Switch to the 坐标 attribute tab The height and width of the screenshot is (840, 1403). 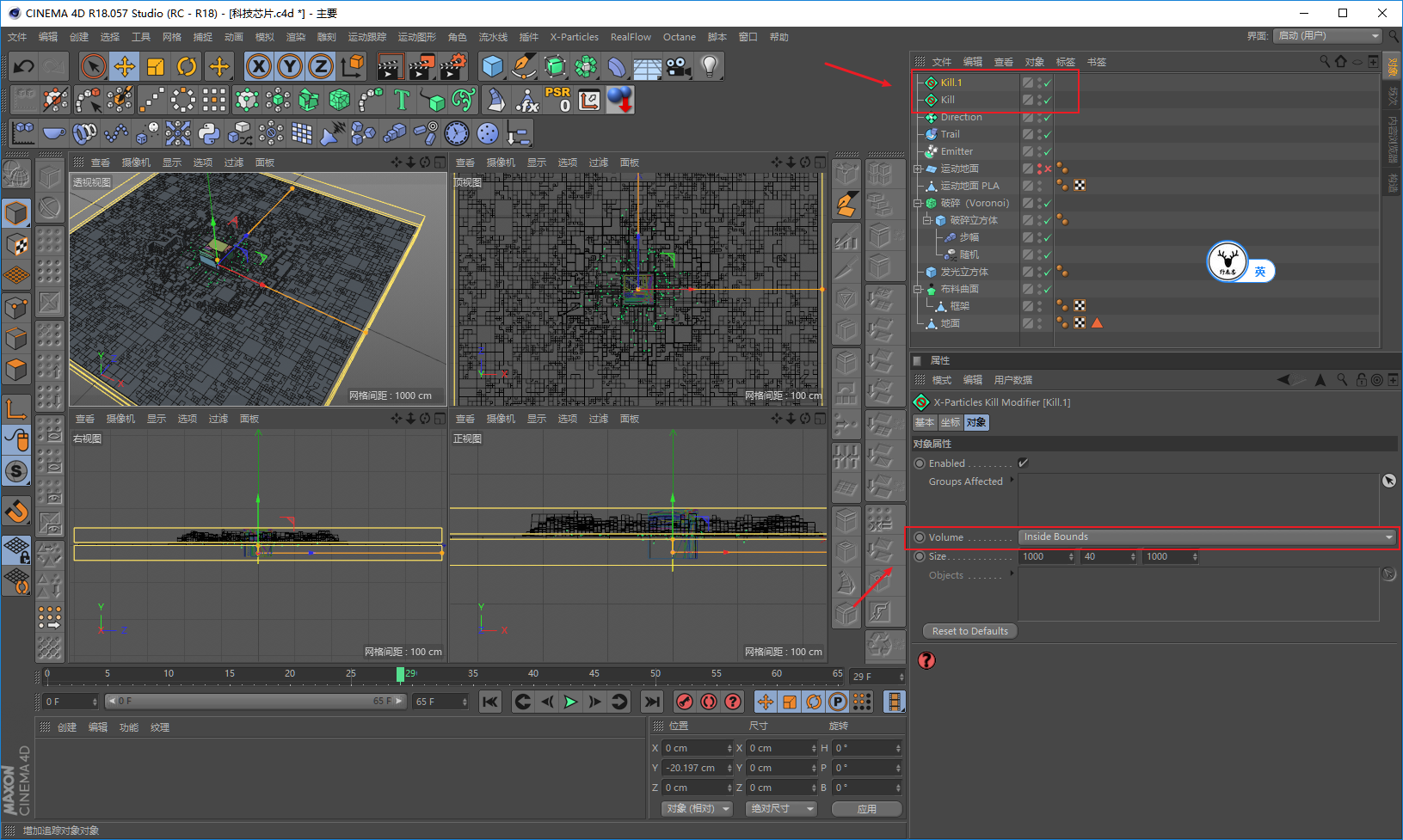951,422
